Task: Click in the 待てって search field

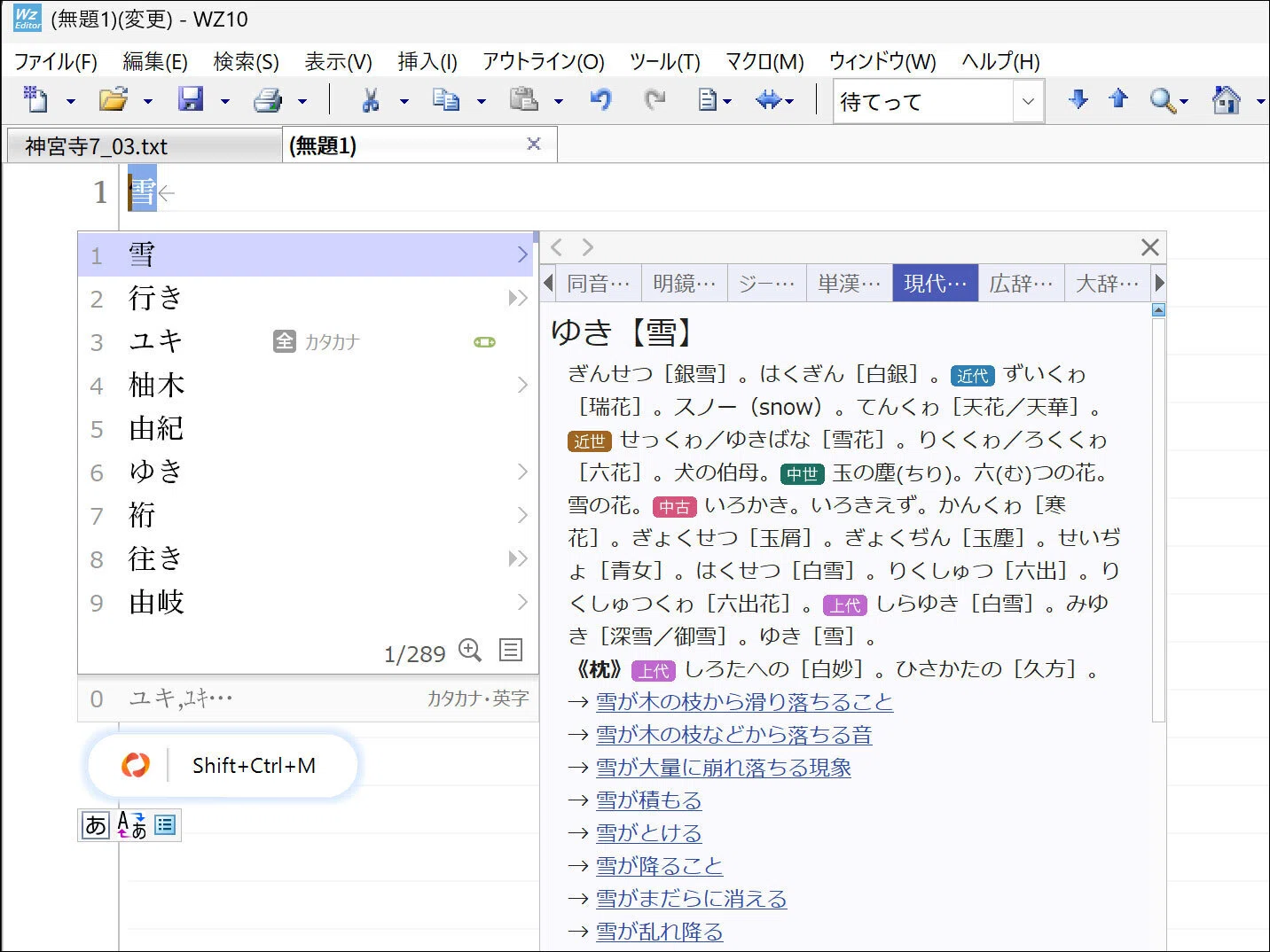Action: [x=924, y=101]
